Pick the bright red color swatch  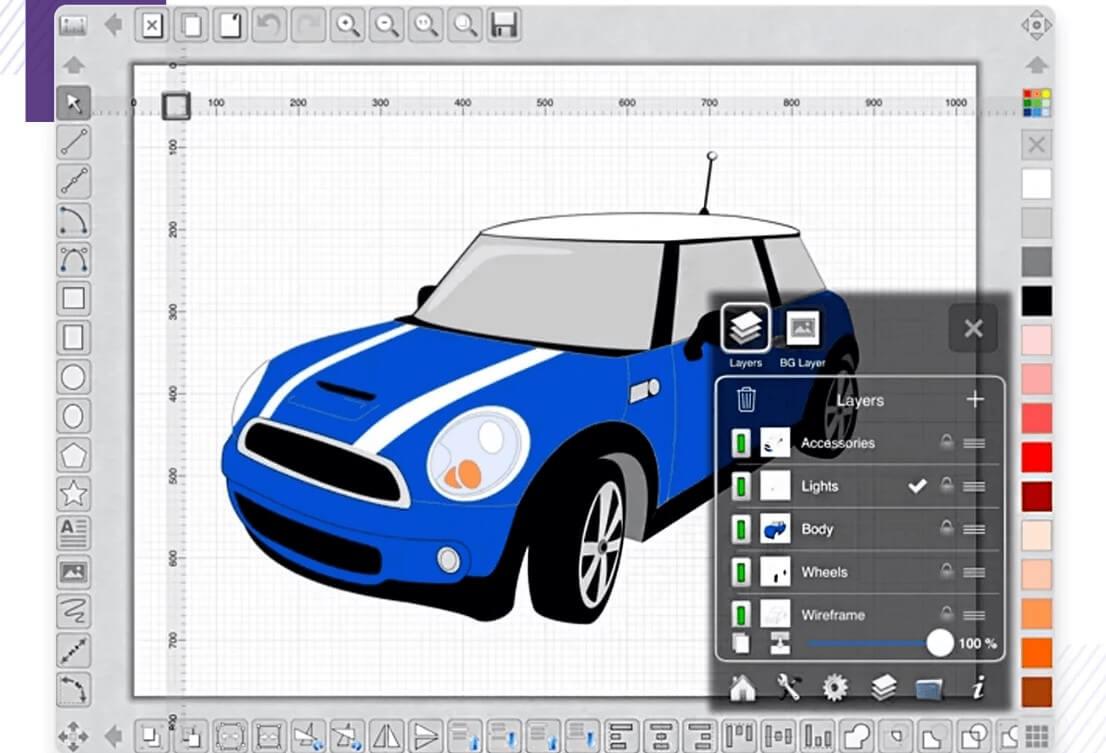(1037, 458)
